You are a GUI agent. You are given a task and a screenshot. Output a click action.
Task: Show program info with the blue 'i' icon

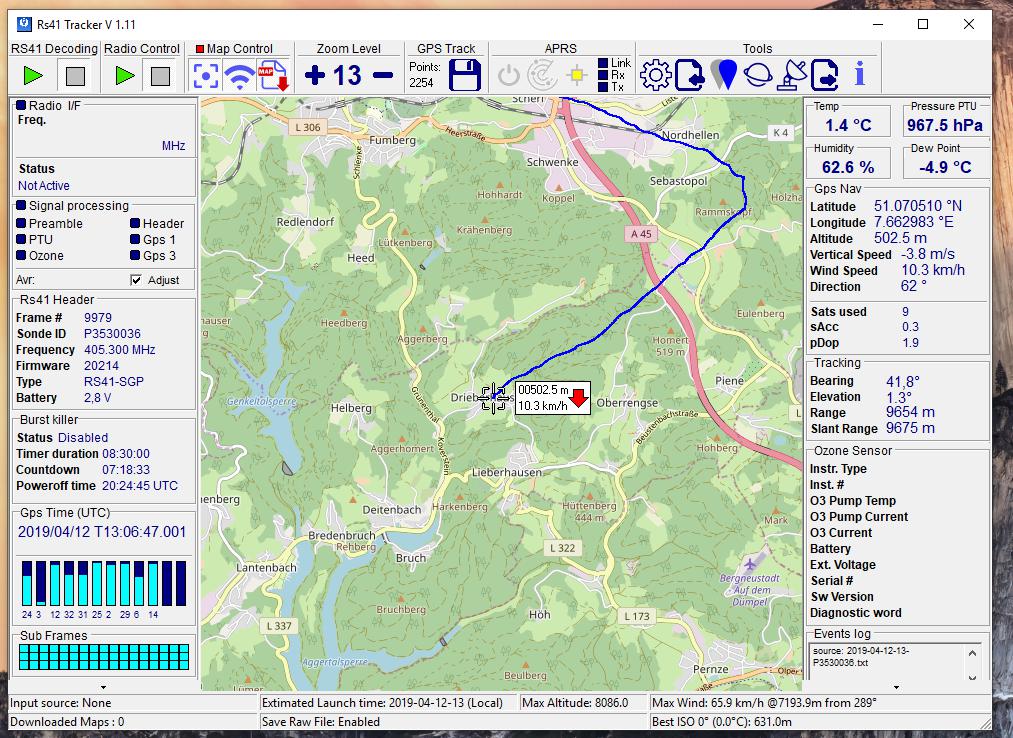click(859, 75)
